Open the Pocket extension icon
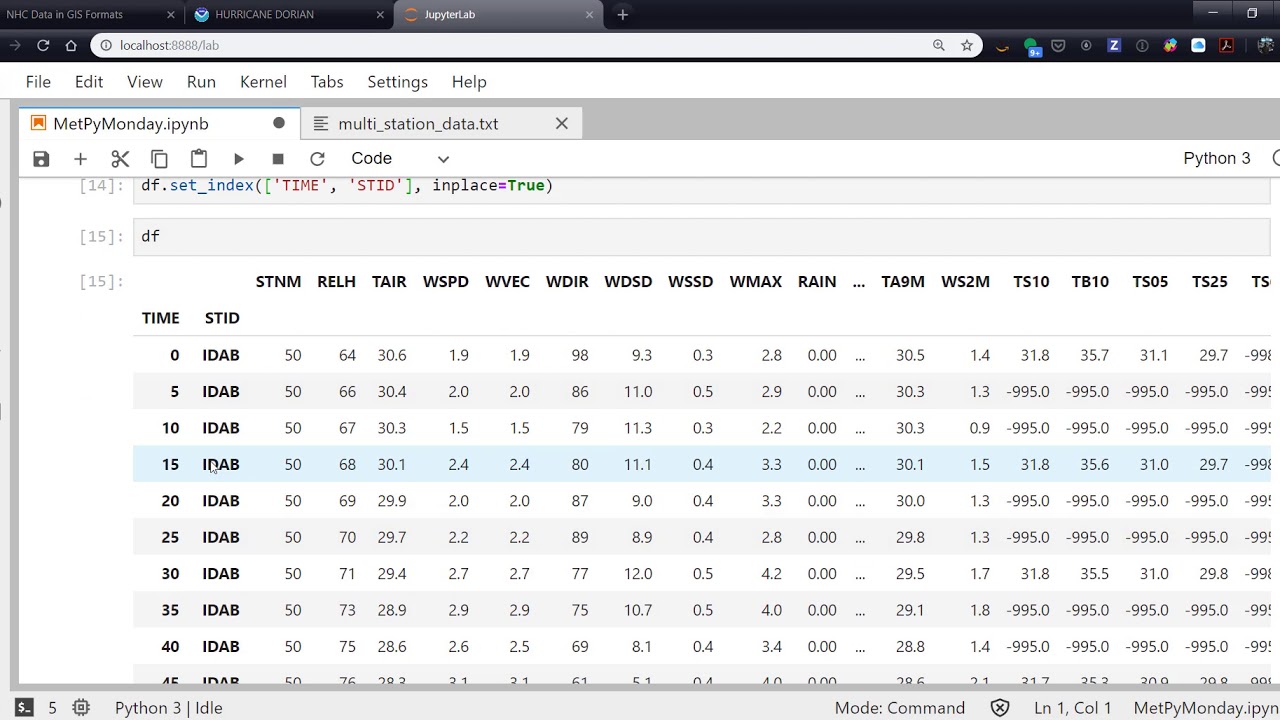This screenshot has width=1280, height=720. pos(1058,46)
